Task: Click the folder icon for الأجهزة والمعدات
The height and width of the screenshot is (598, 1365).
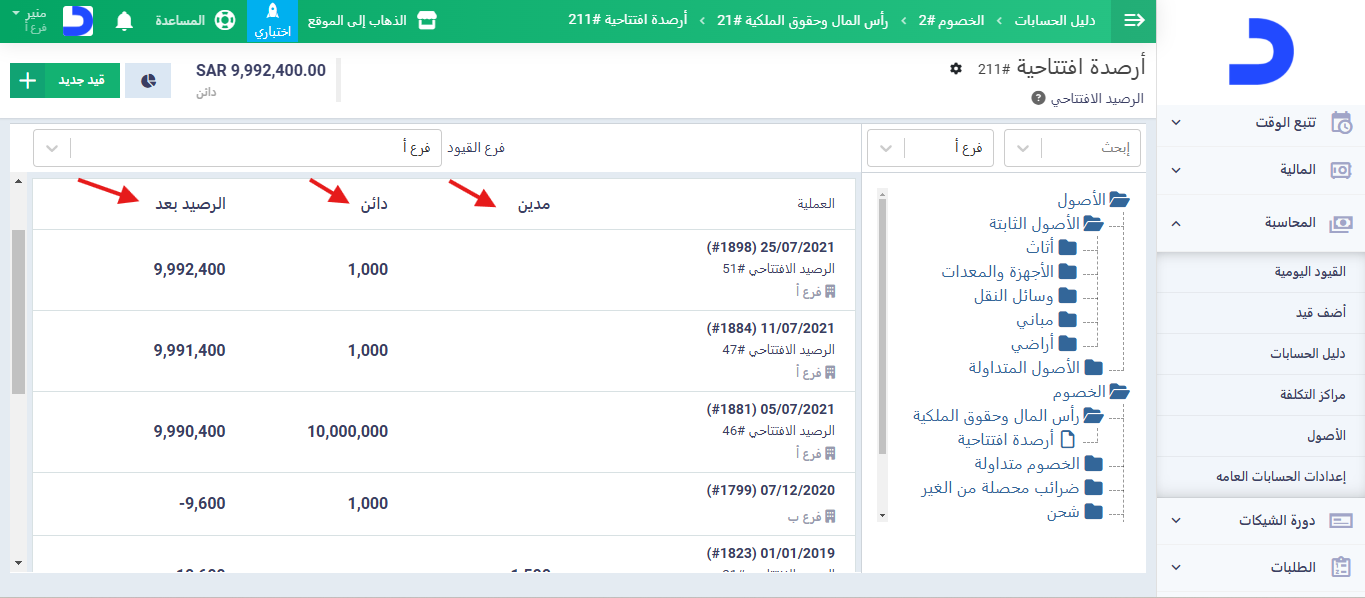Action: [x=1067, y=272]
